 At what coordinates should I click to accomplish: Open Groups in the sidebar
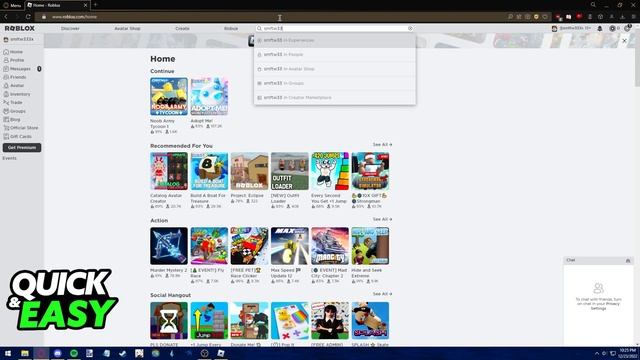coord(15,111)
